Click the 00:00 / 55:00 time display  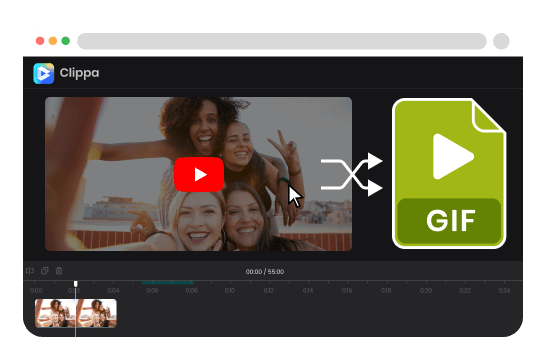coord(265,272)
